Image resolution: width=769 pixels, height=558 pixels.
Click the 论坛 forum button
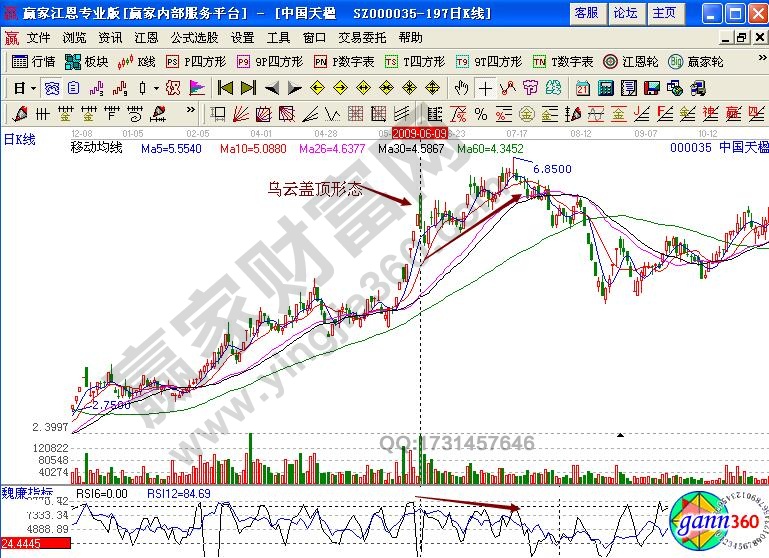tap(625, 13)
